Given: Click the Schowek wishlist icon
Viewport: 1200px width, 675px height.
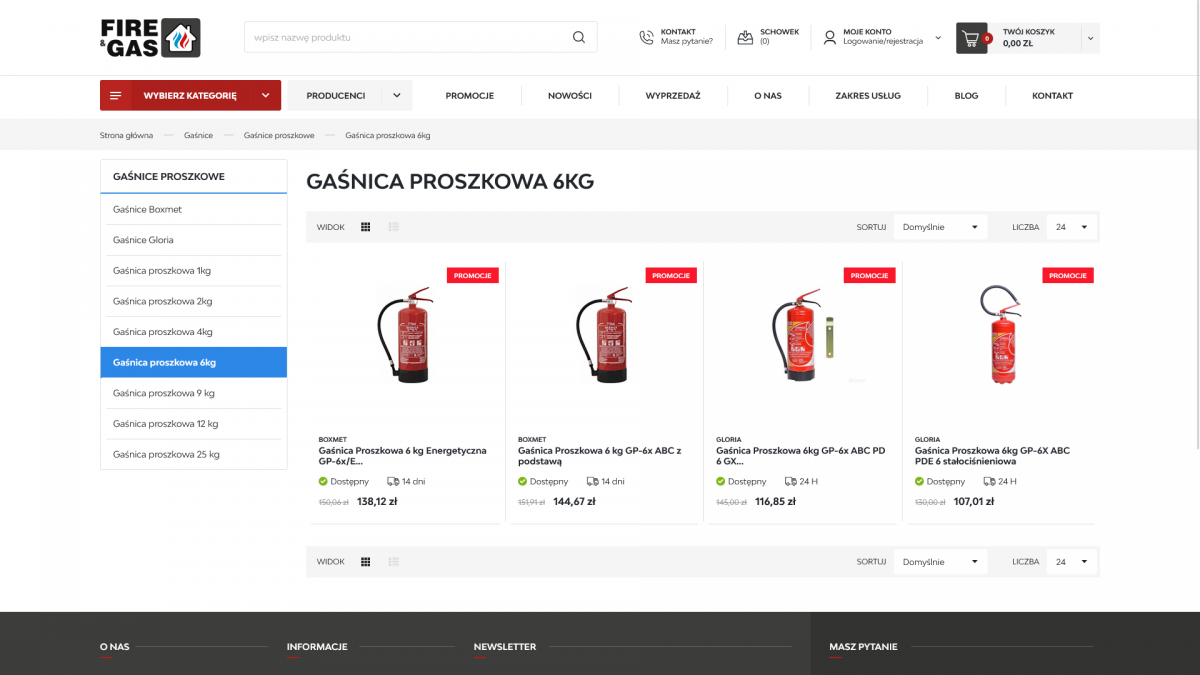Looking at the screenshot, I should click(745, 38).
